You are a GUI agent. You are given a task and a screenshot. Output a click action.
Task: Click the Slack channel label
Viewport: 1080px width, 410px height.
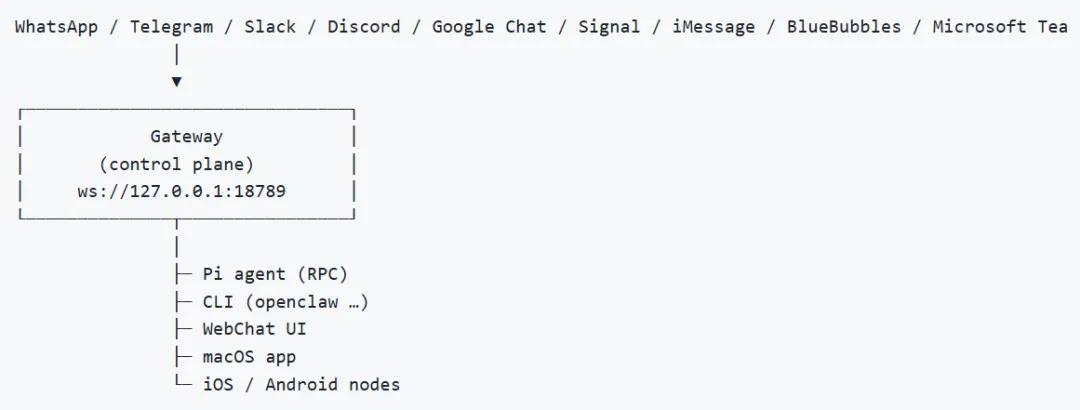(270, 27)
